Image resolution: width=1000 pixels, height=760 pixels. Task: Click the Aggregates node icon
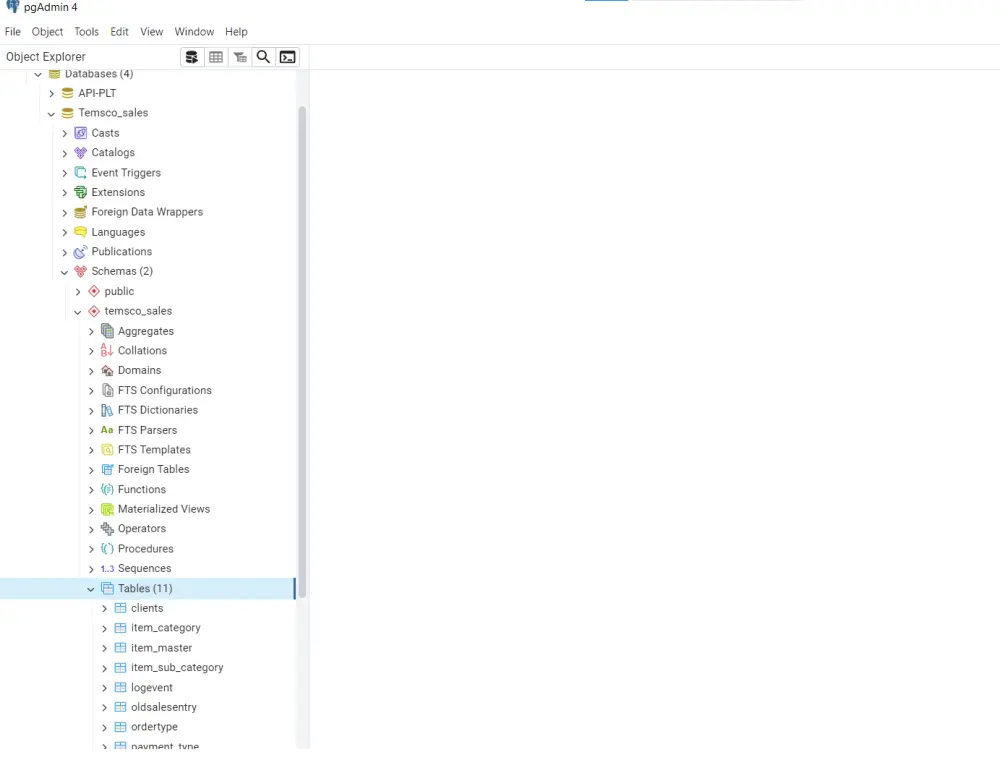107,331
